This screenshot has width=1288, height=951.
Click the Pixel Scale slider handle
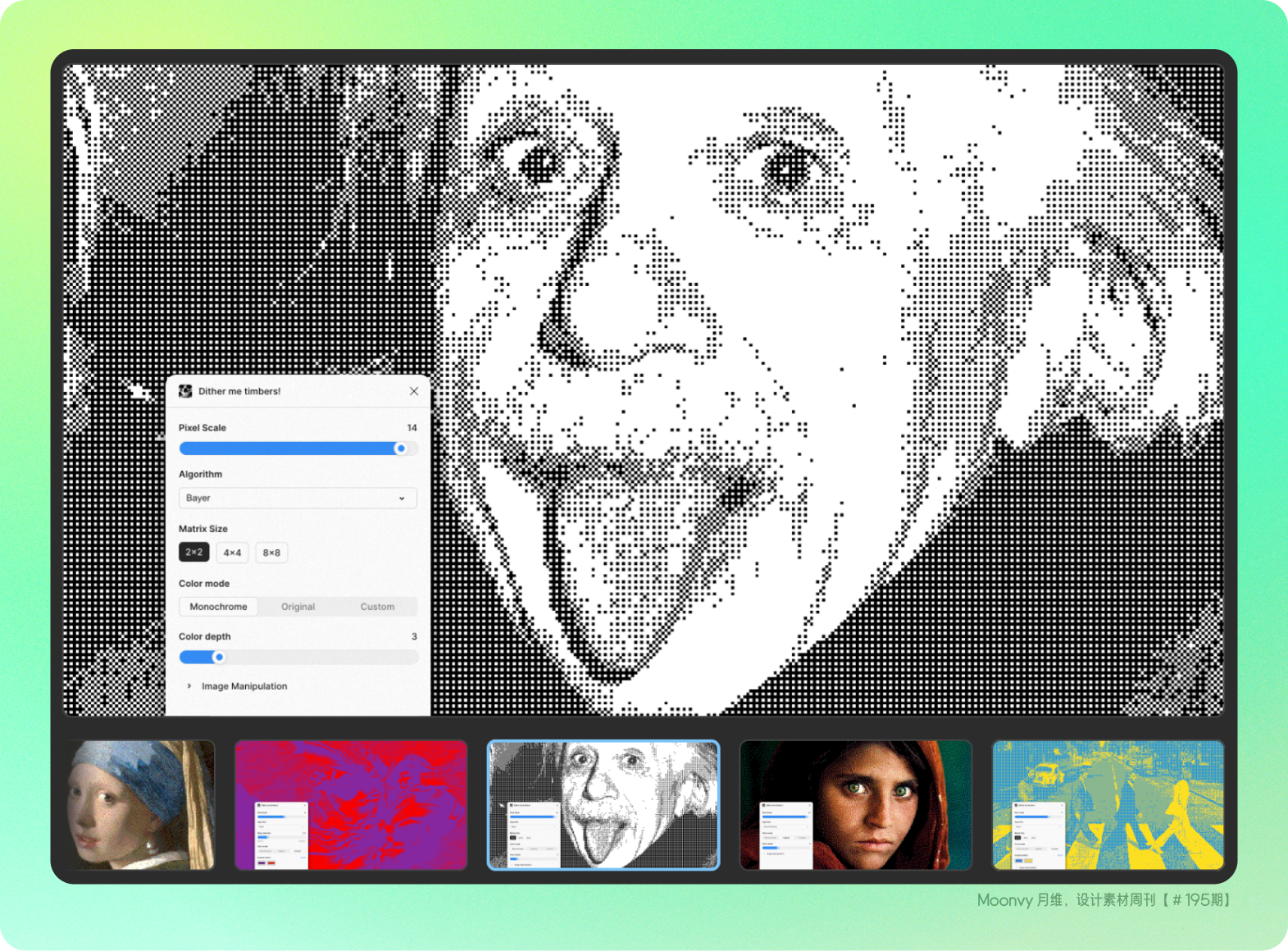[401, 448]
